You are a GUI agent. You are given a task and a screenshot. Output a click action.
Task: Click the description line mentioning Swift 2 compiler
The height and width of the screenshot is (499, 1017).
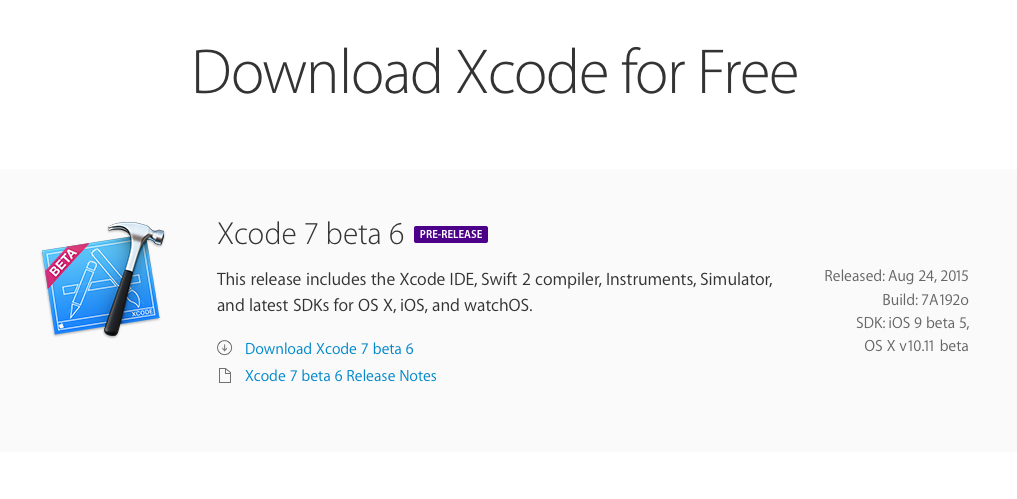point(494,277)
